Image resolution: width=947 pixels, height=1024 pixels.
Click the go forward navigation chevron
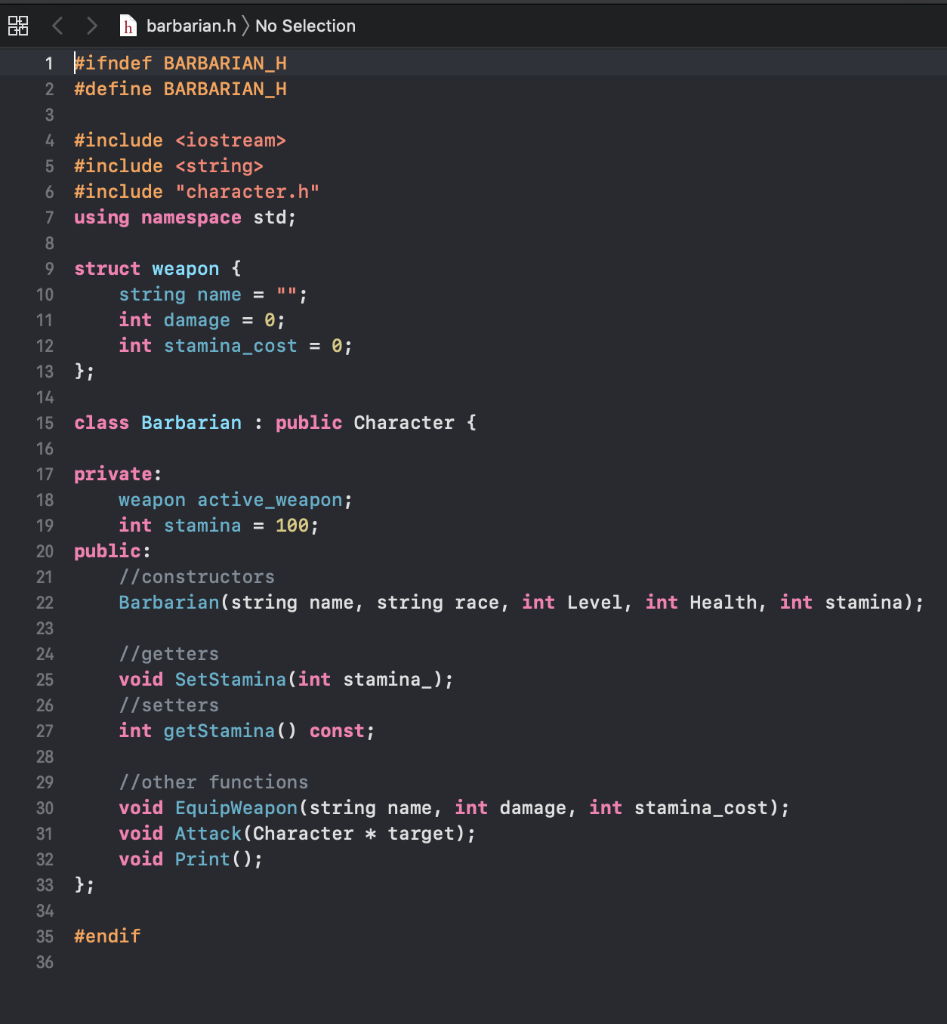(91, 25)
